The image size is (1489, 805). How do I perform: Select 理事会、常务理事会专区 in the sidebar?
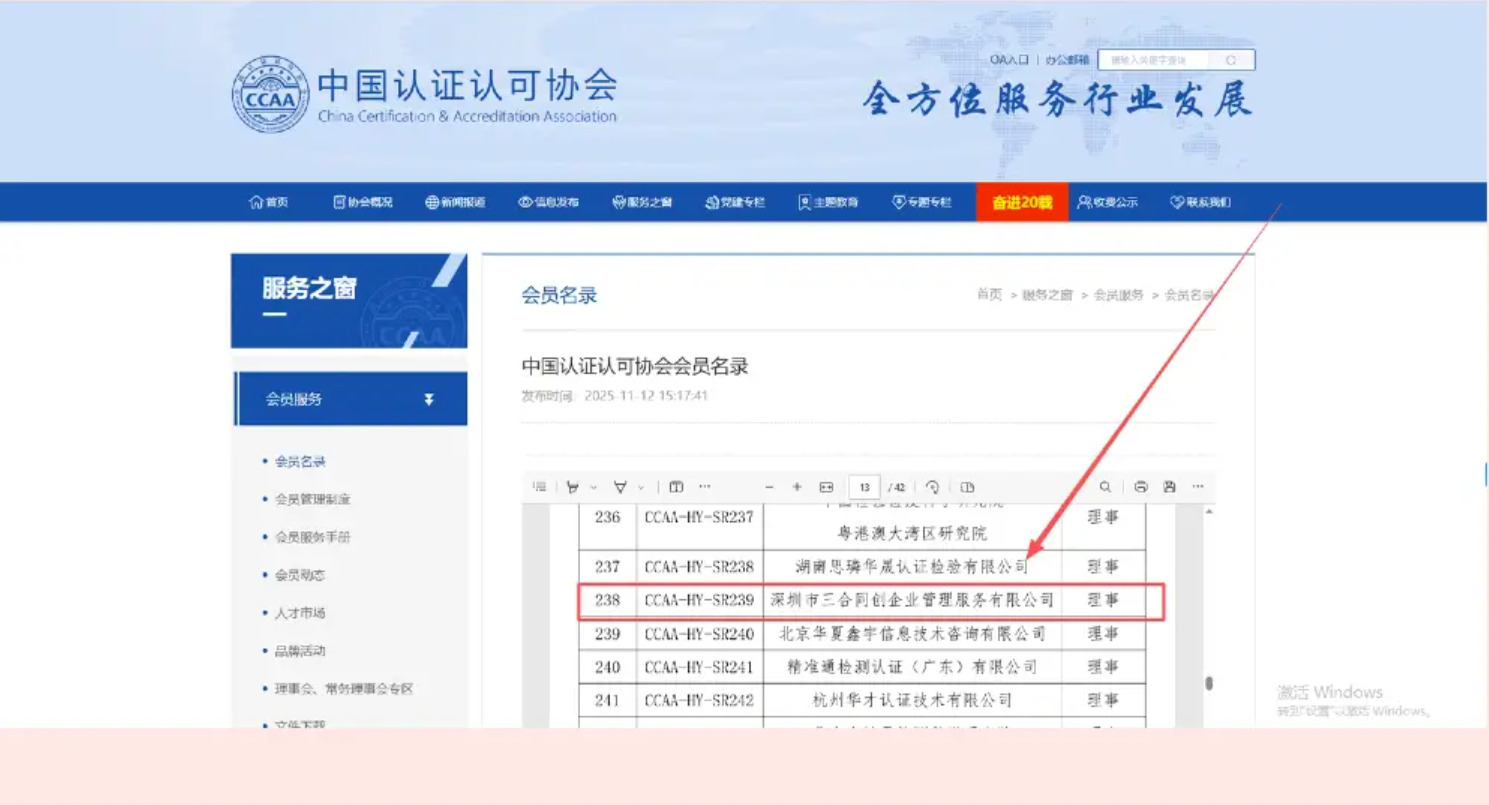pyautogui.click(x=344, y=689)
